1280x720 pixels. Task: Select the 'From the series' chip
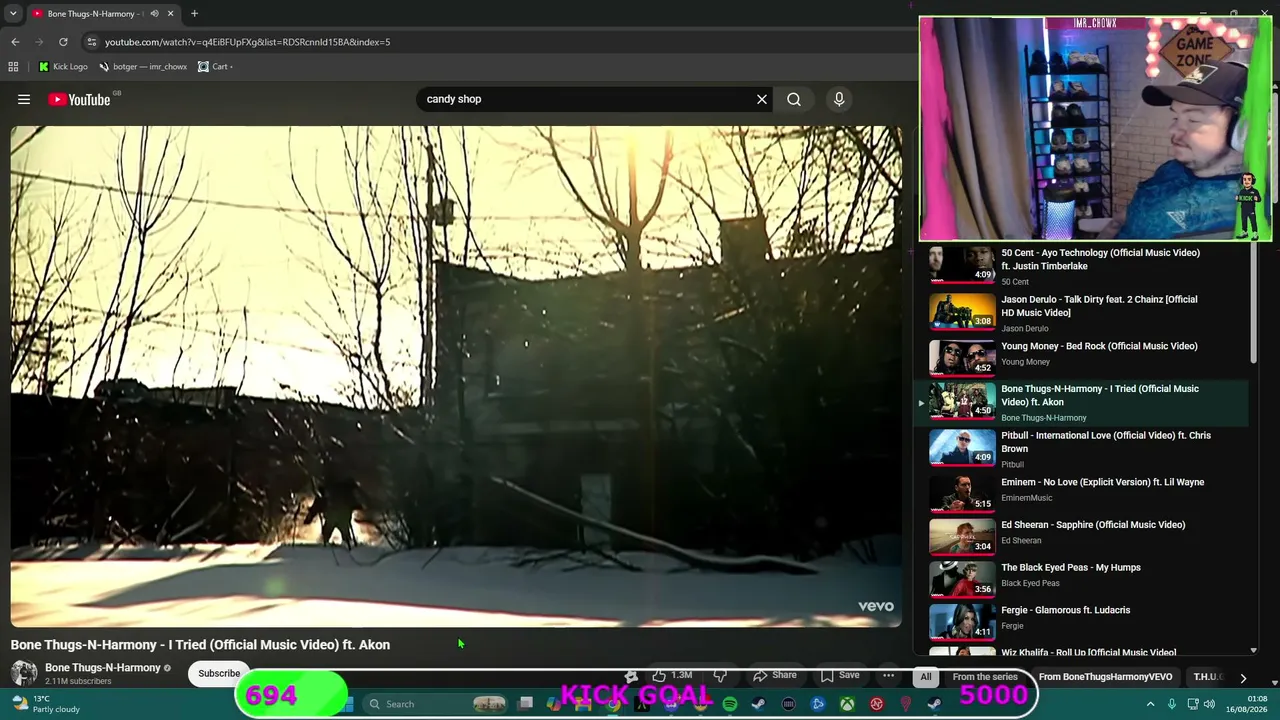(x=985, y=677)
